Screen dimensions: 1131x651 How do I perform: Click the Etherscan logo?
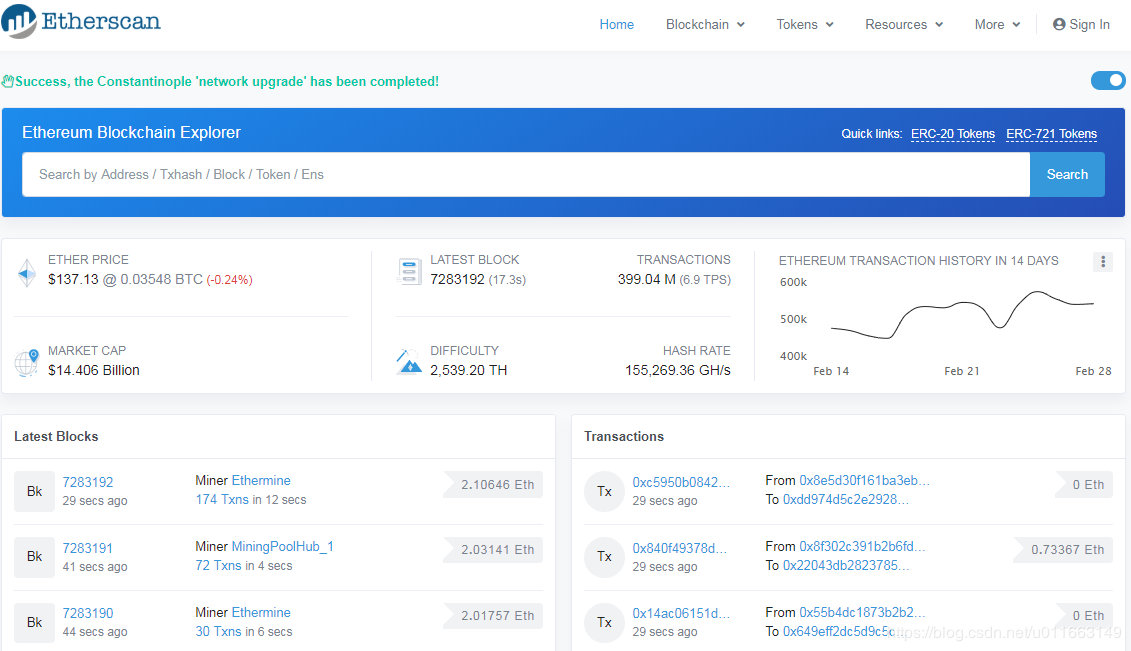[81, 21]
